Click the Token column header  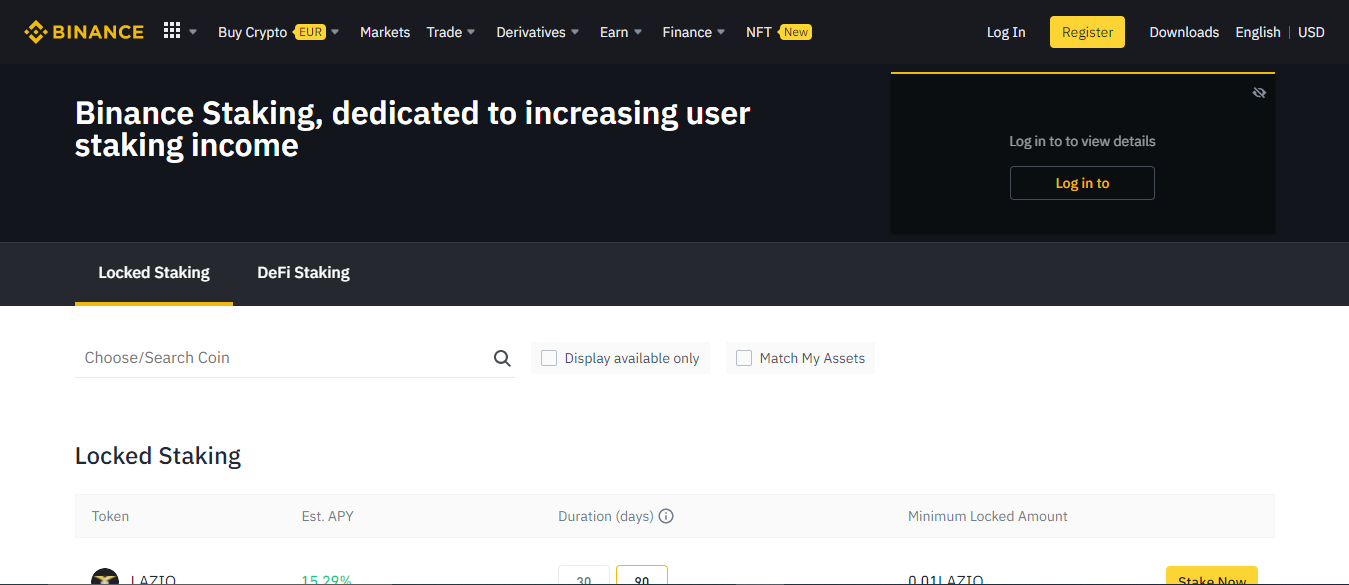(x=110, y=516)
